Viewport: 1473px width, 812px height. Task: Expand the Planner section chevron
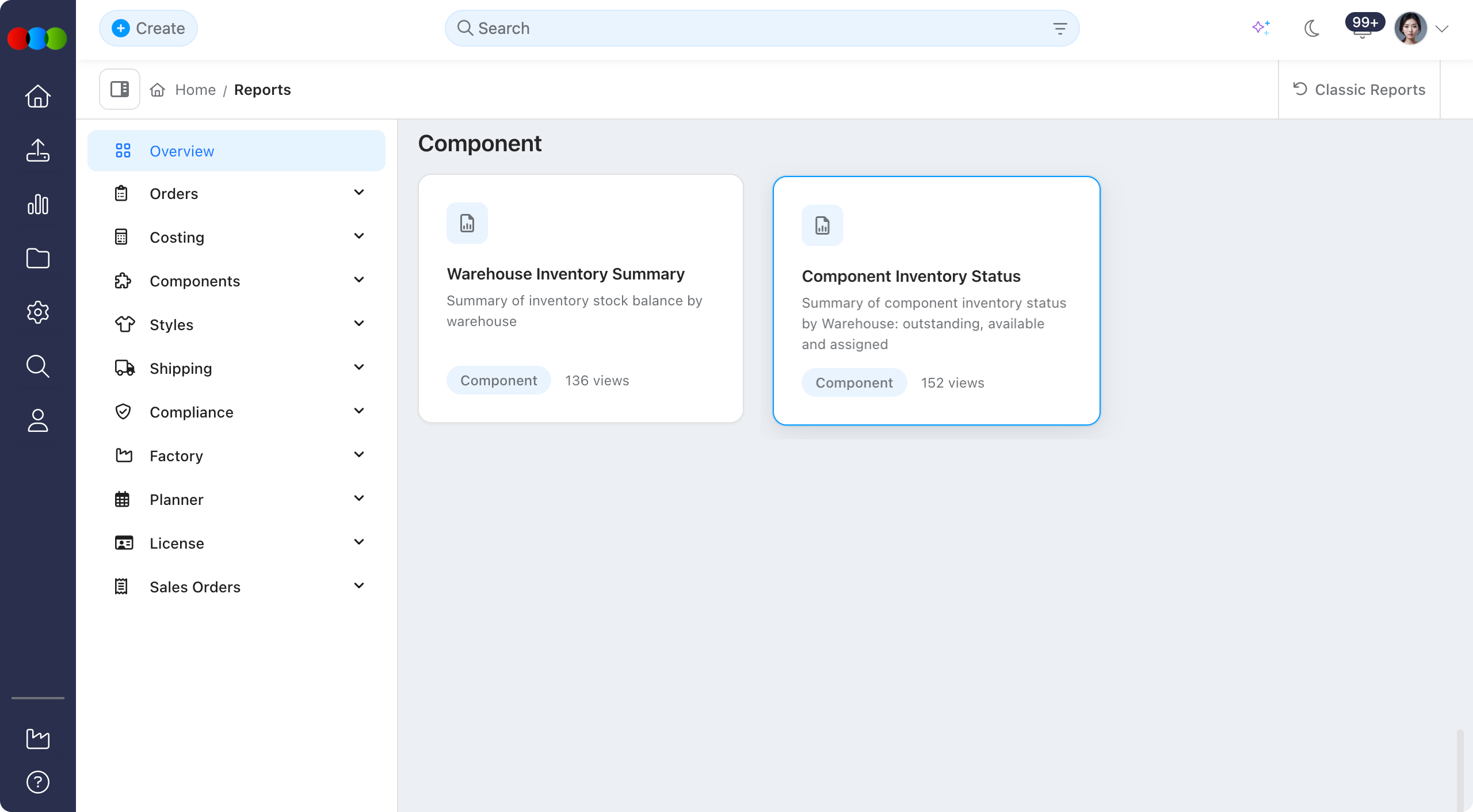[x=359, y=499]
